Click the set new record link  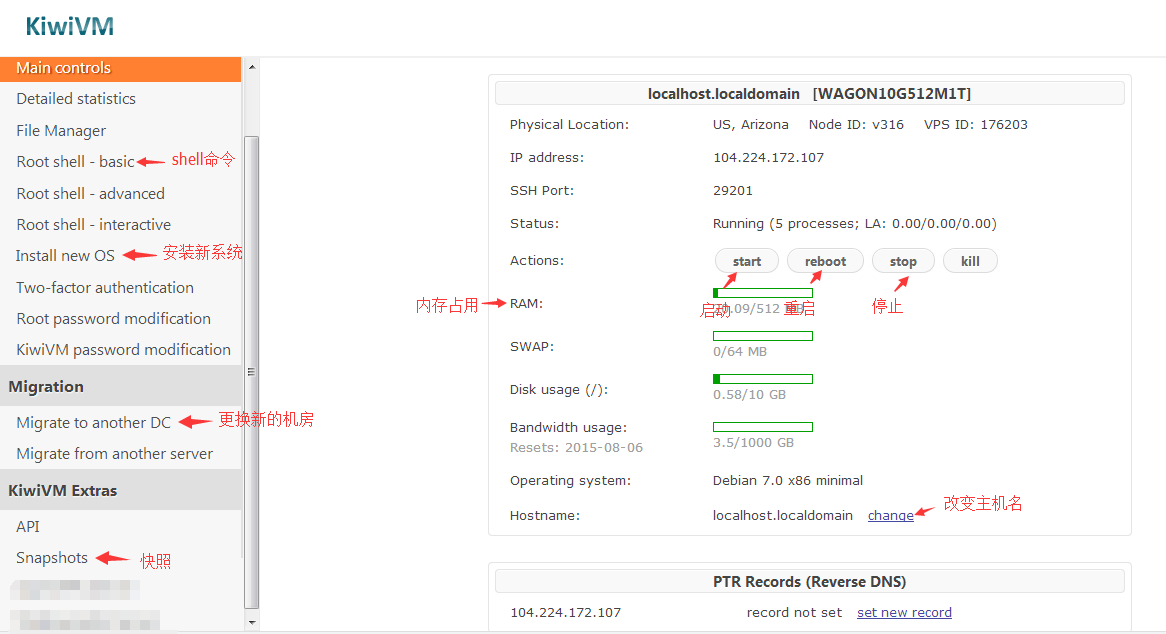coord(904,612)
